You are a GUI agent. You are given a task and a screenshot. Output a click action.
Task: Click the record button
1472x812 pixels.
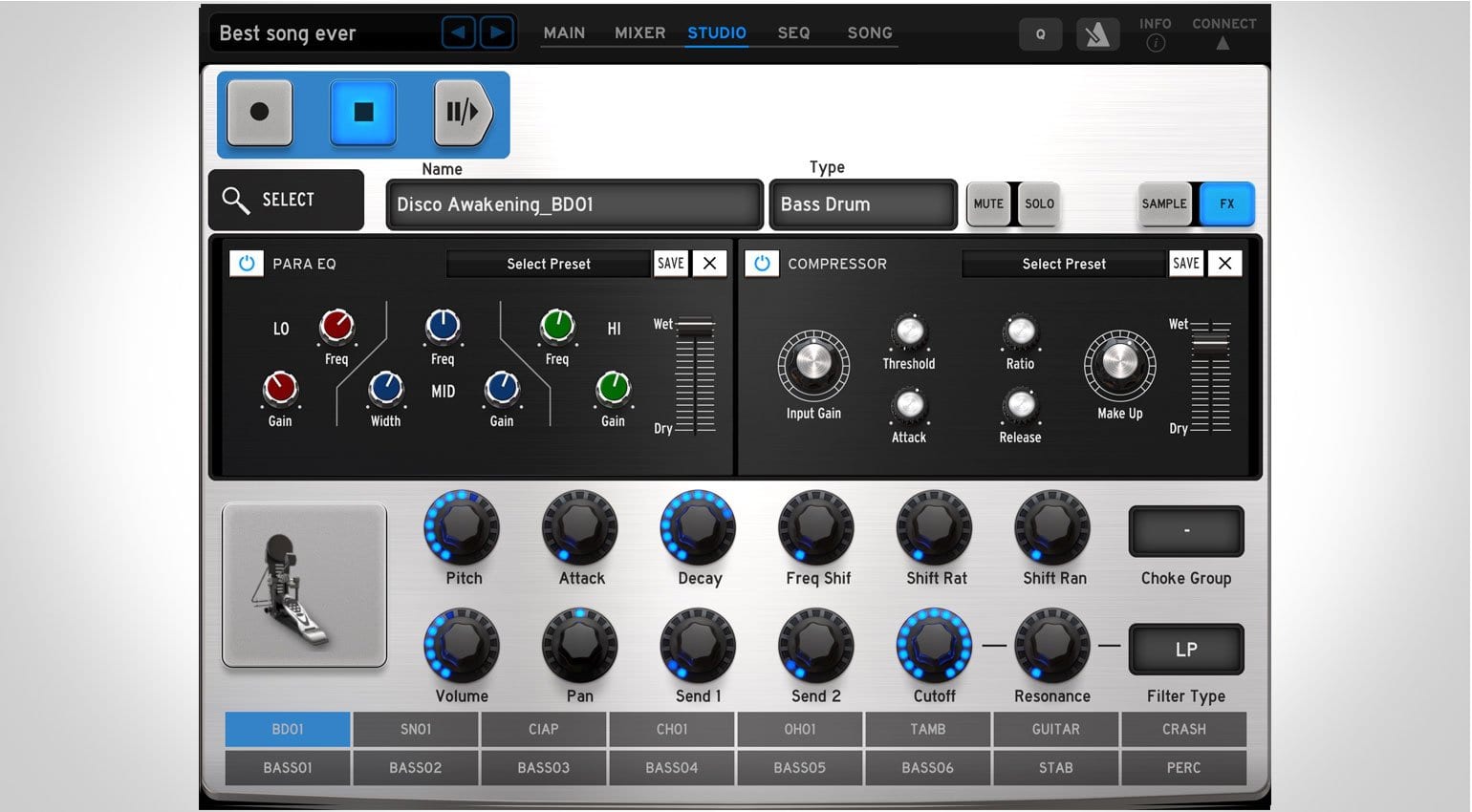click(259, 113)
